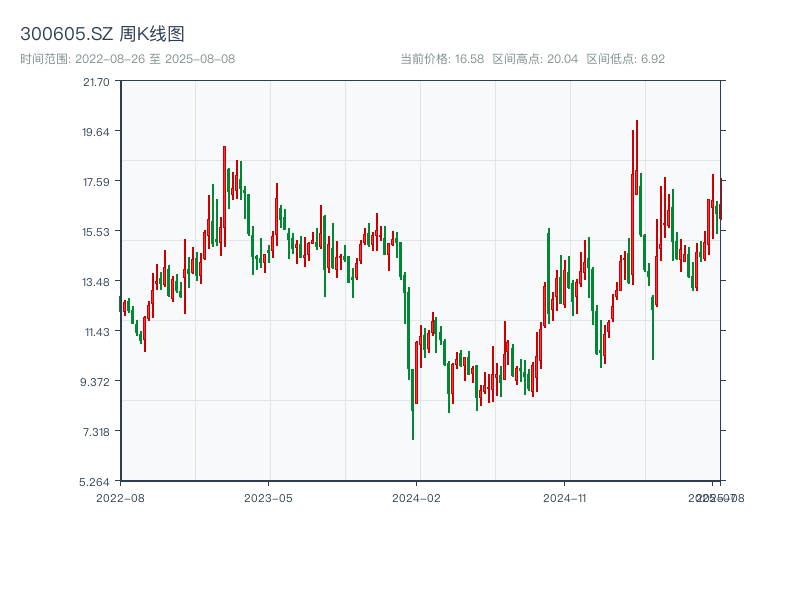Click the 2022-08 x-axis label
Viewport: 800px width, 600px height.
tap(120, 498)
